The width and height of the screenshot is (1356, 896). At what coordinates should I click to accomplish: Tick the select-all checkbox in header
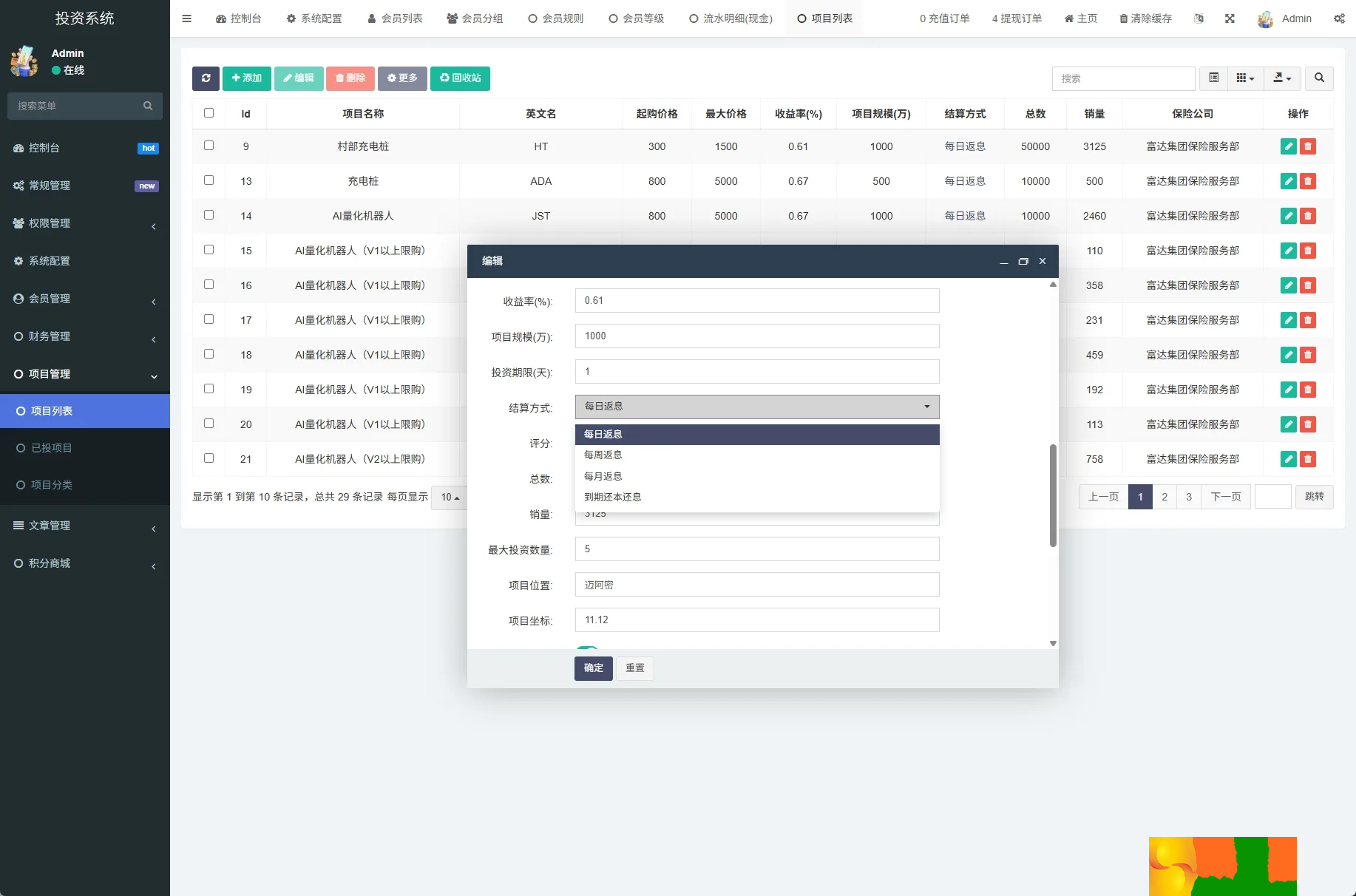click(x=209, y=113)
